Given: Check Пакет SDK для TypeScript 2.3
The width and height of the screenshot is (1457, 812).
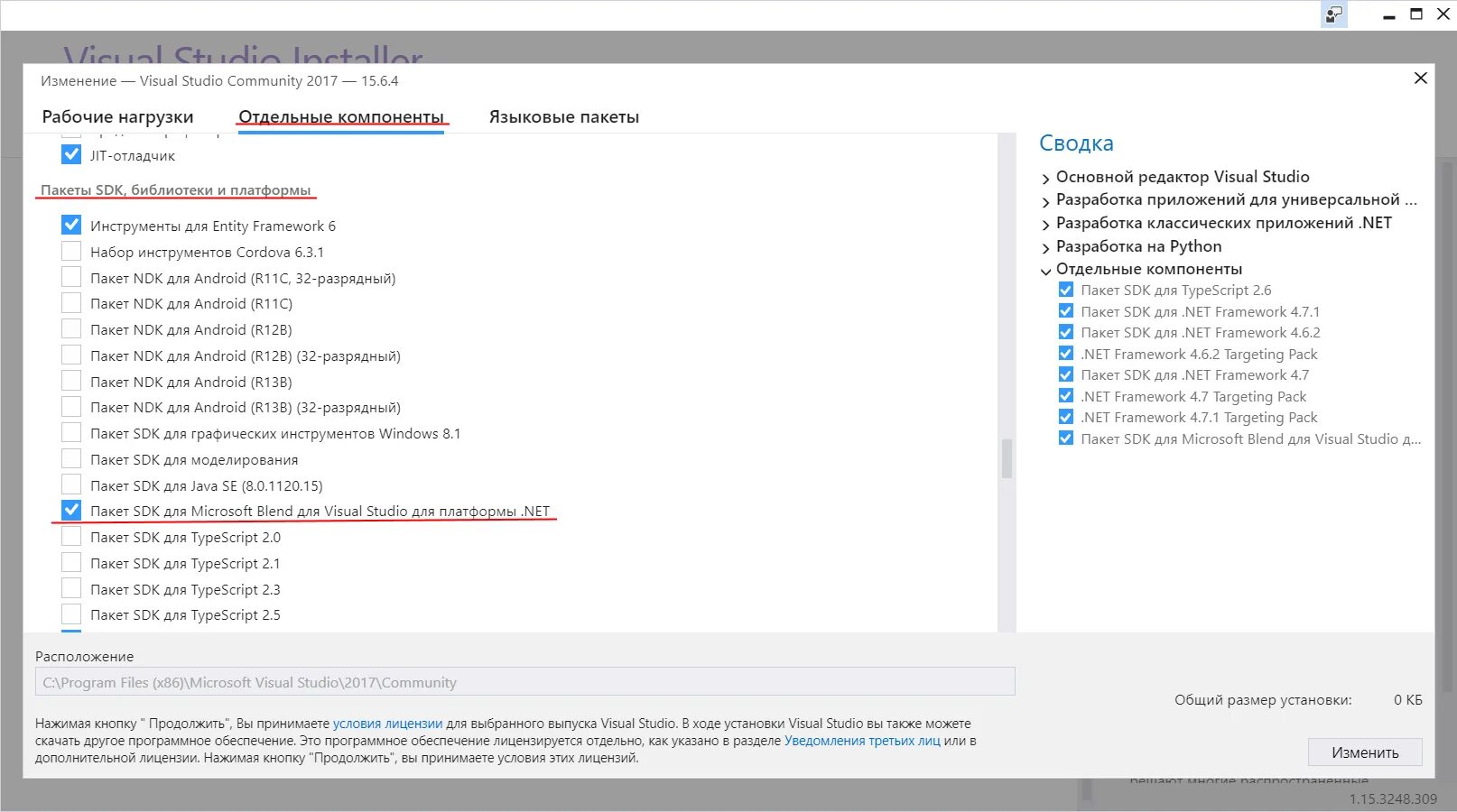Looking at the screenshot, I should [x=71, y=588].
